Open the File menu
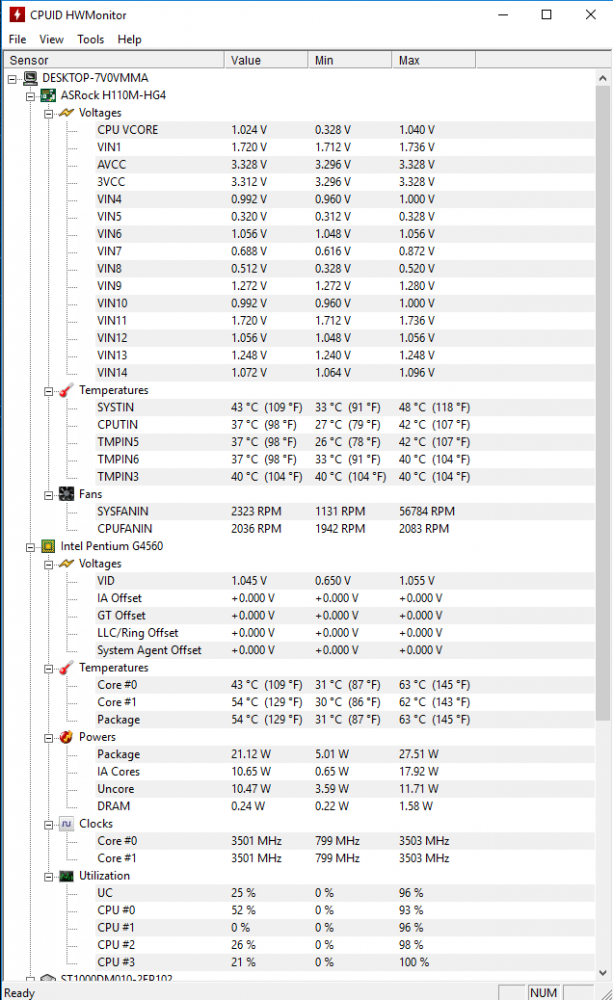The width and height of the screenshot is (613, 1000). (17, 39)
